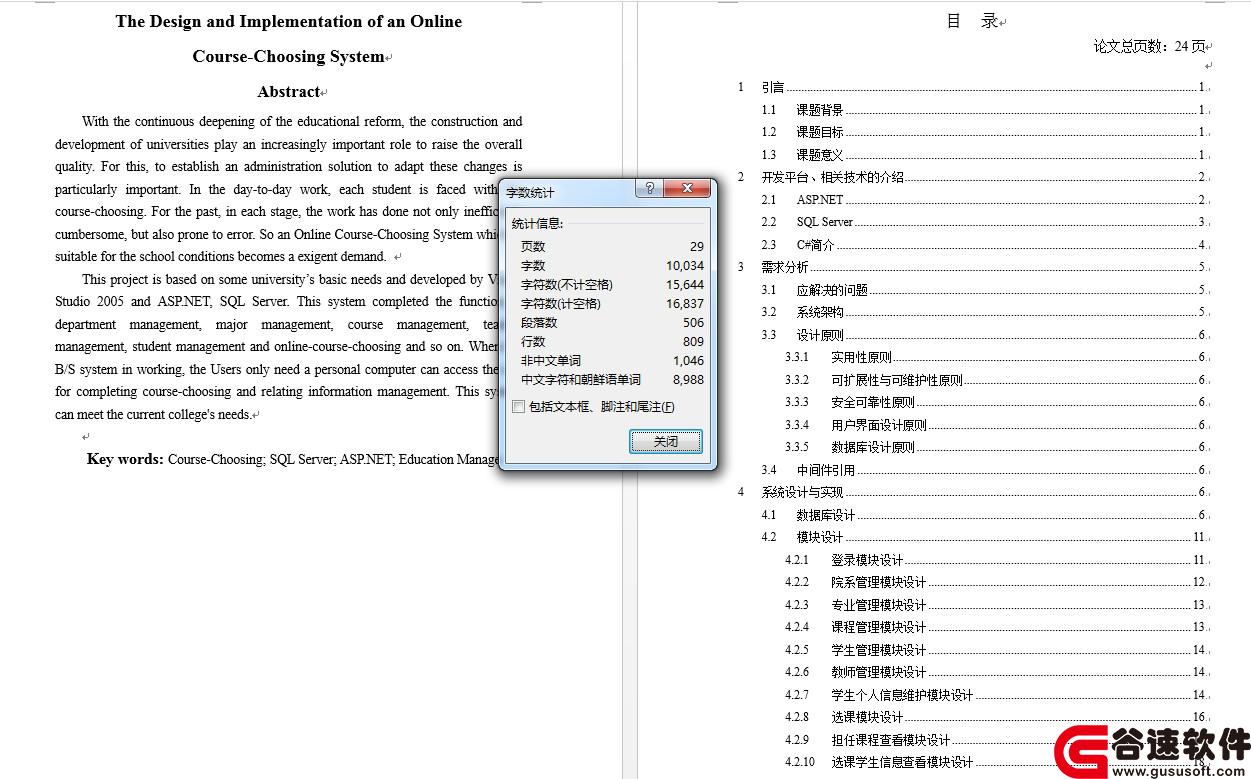Click the 非中文单词 1,046 row

tap(612, 360)
